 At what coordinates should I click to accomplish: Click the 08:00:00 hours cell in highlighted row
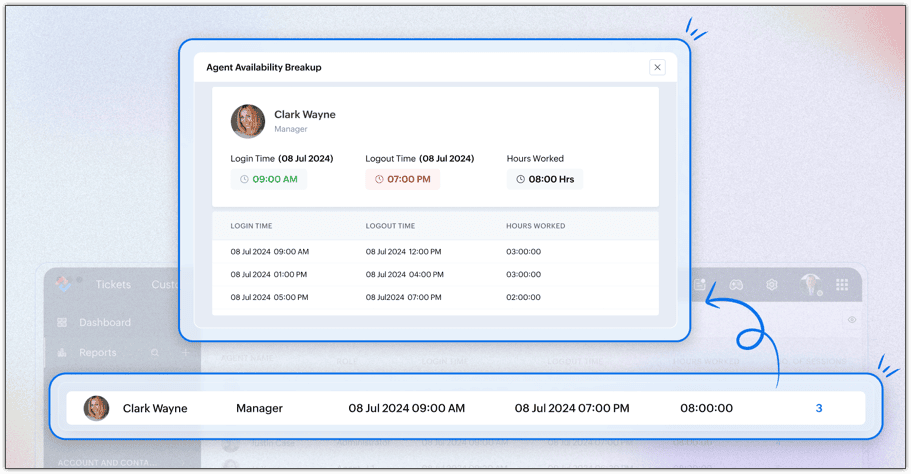tap(706, 408)
